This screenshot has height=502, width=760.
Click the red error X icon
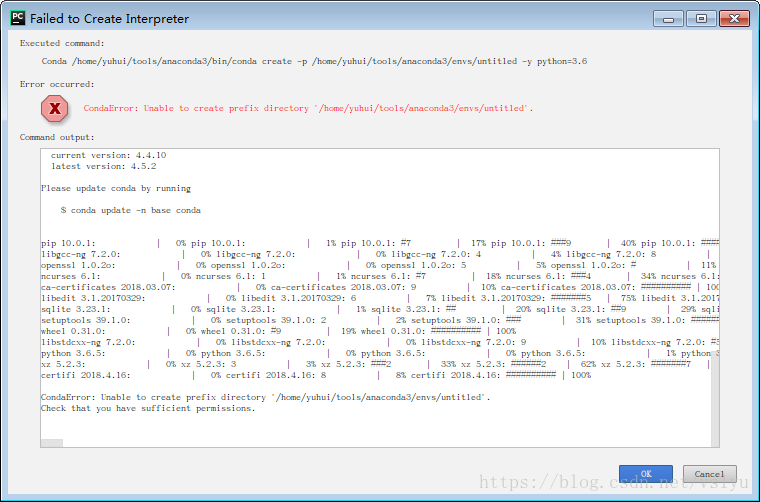click(x=55, y=108)
